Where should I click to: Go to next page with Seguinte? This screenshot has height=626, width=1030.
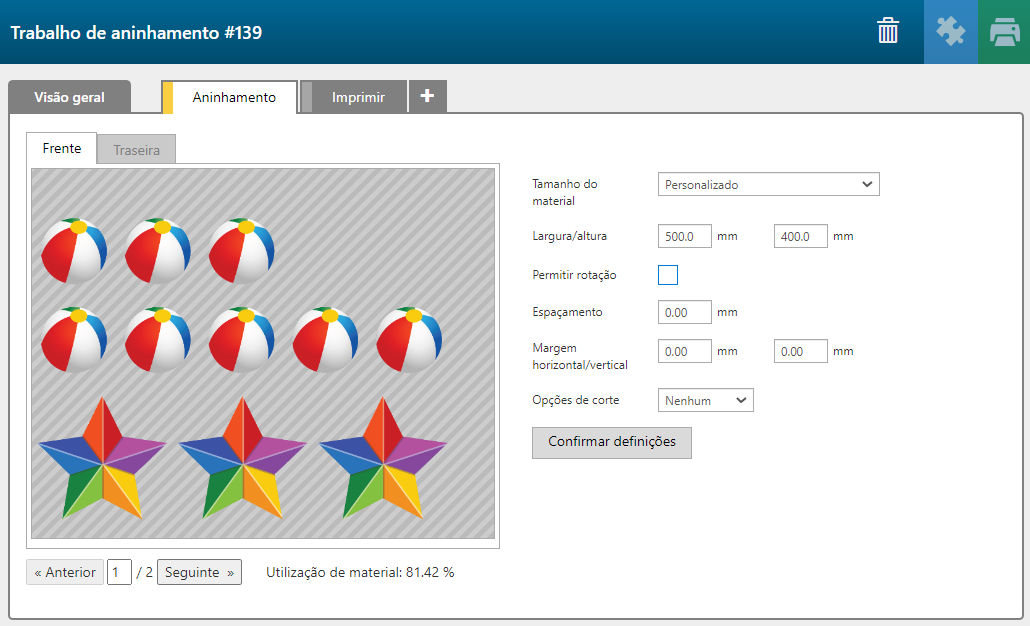pyautogui.click(x=199, y=572)
